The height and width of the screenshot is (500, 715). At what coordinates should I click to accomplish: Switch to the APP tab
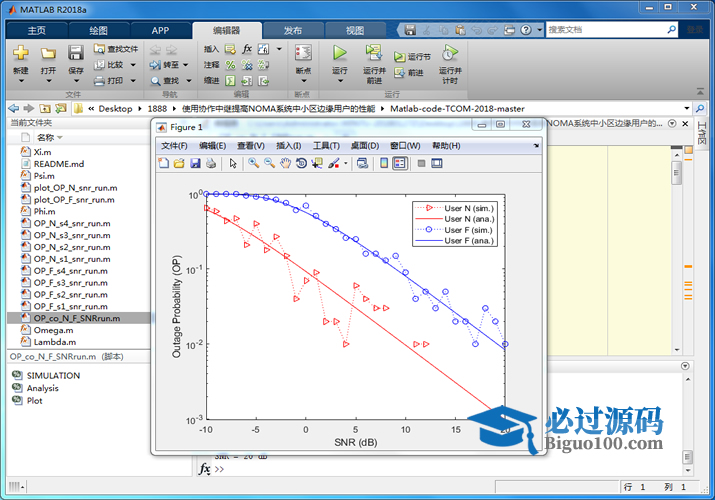[160, 31]
